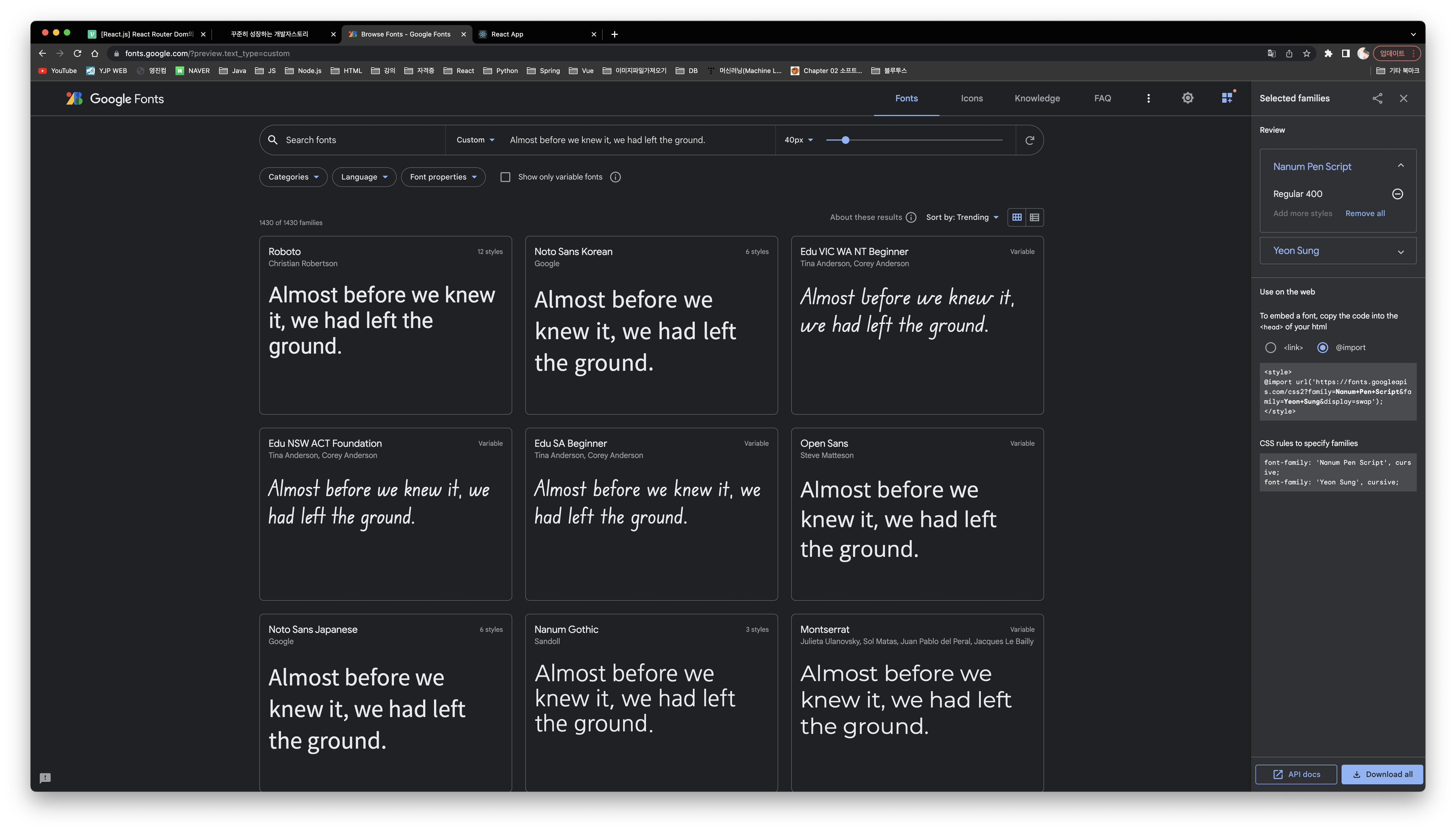
Task: Adjust the font size slider handle
Action: pyautogui.click(x=845, y=140)
